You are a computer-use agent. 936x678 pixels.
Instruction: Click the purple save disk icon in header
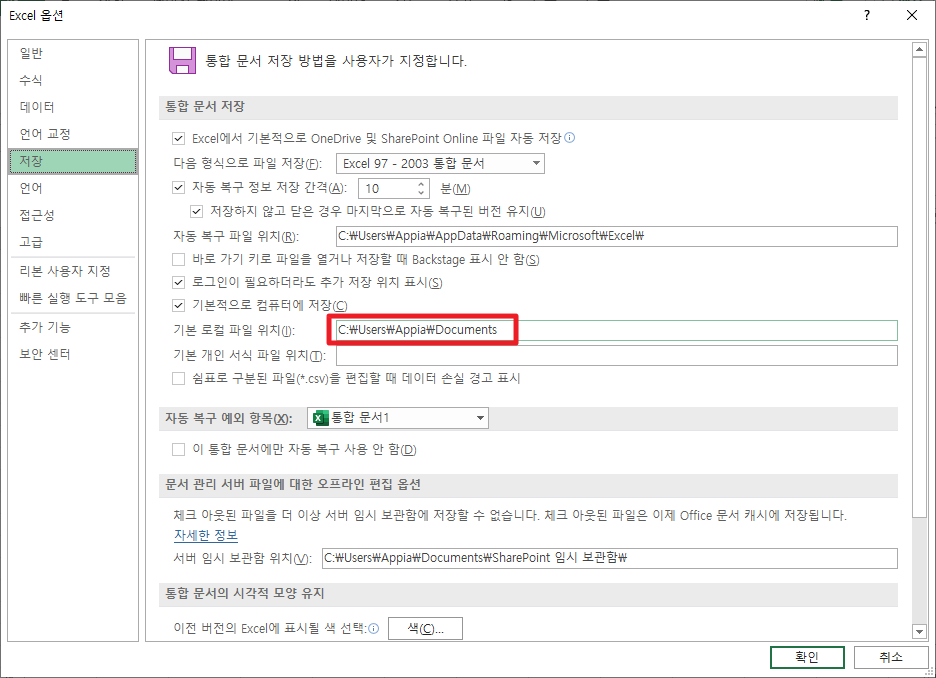(x=183, y=60)
